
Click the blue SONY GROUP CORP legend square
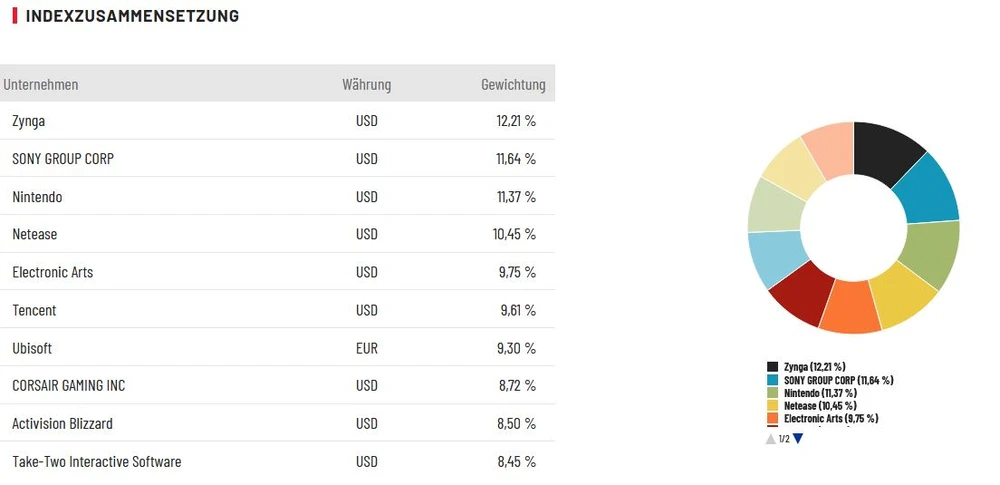[x=773, y=380]
